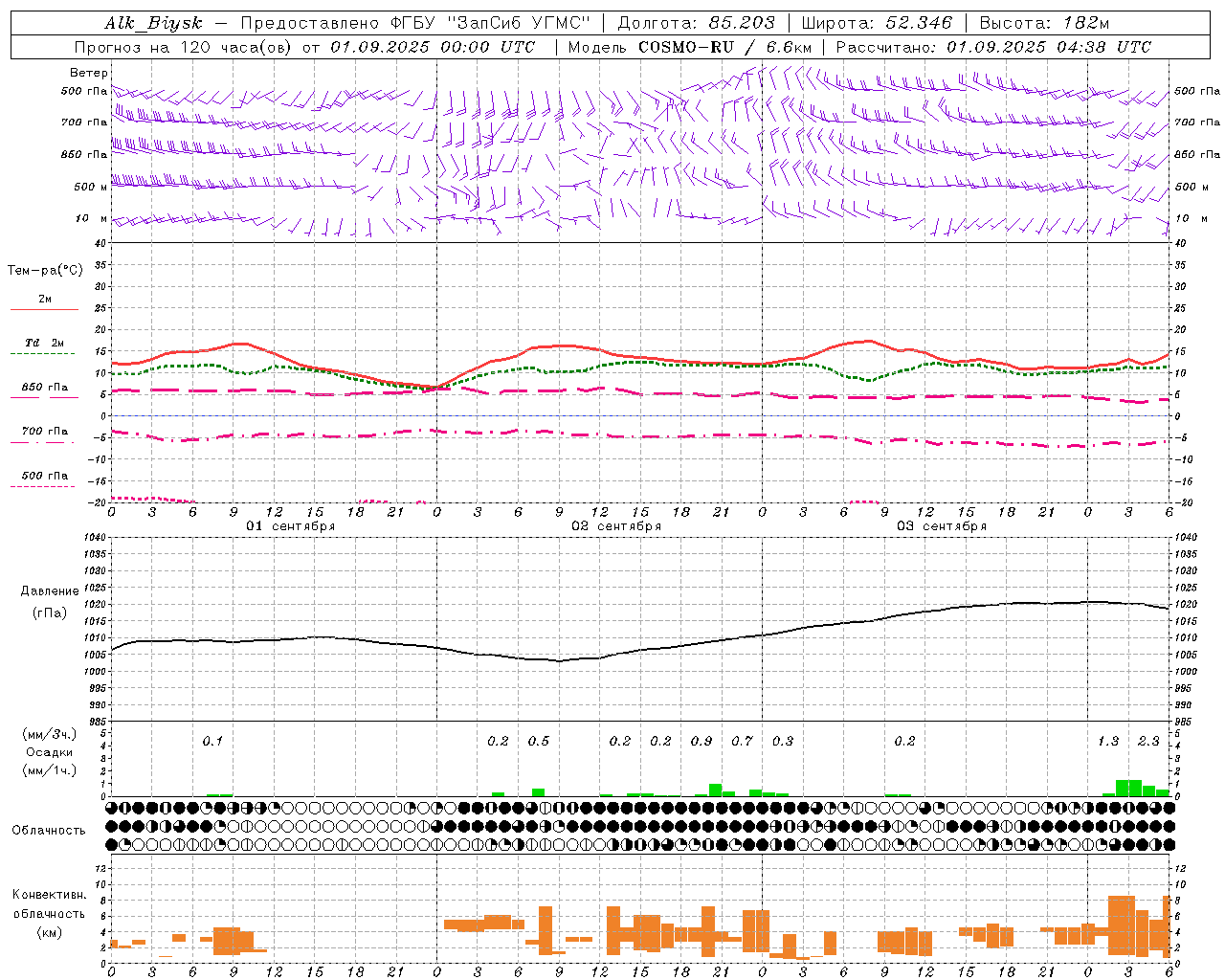Click the Td 2м legend label

pyautogui.click(x=45, y=343)
